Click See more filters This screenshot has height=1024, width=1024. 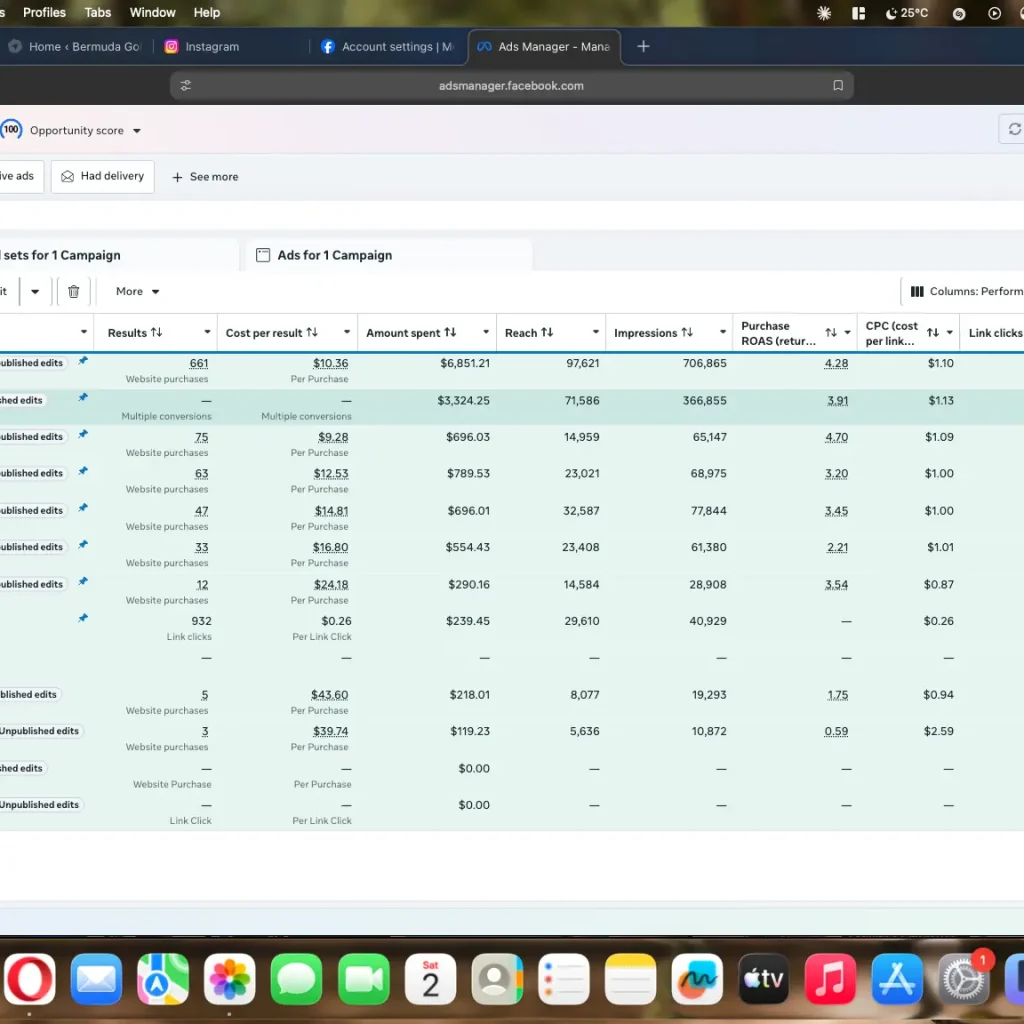tap(205, 177)
